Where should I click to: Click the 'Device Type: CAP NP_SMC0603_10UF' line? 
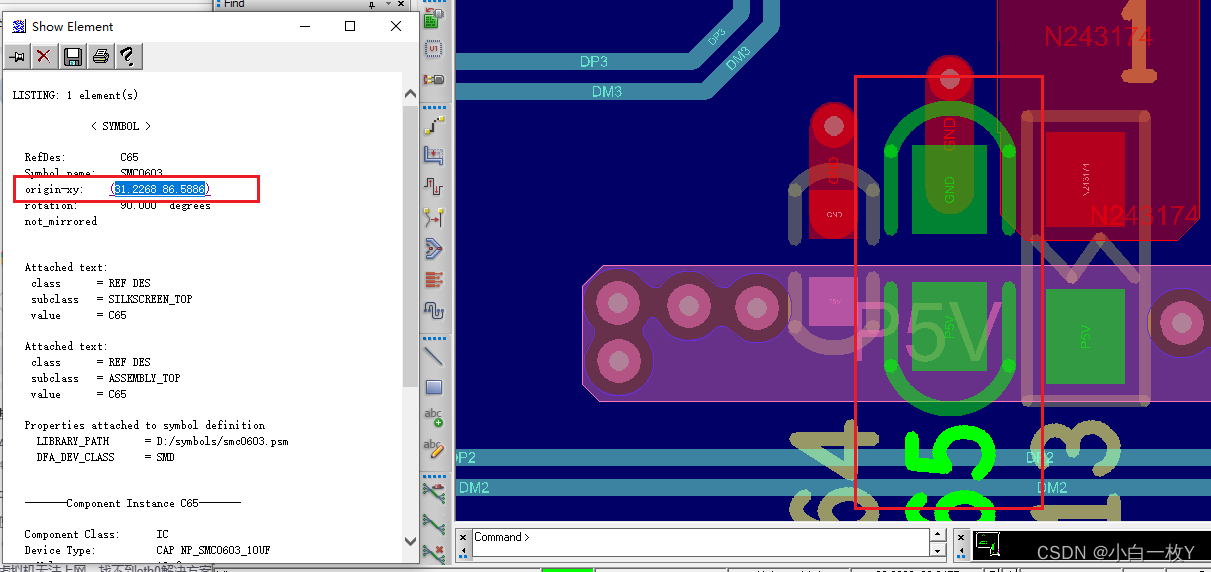coord(147,550)
